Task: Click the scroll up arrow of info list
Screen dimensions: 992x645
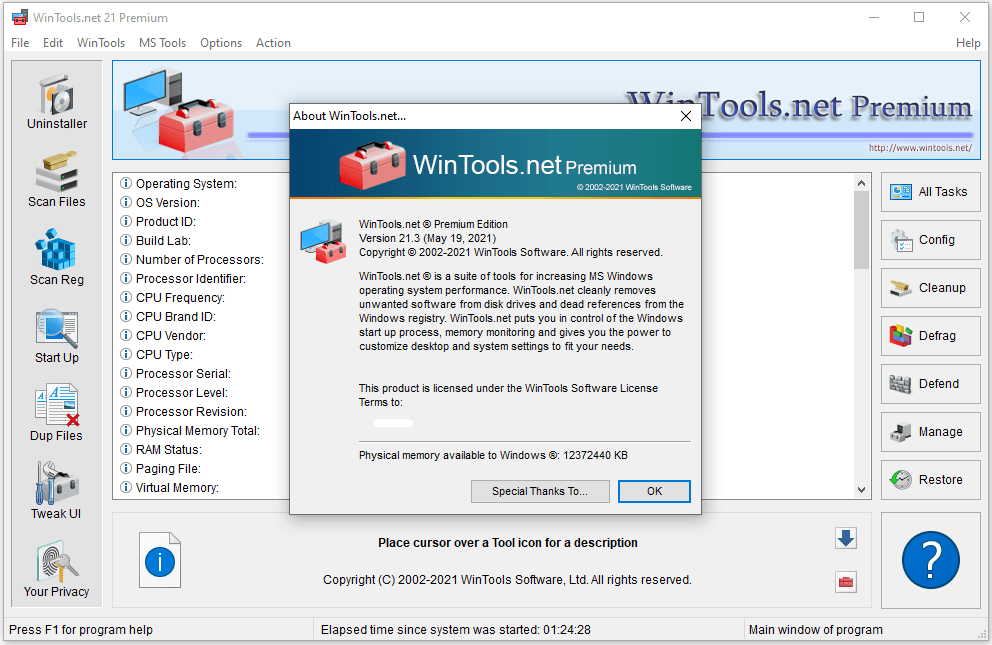Action: click(x=861, y=183)
